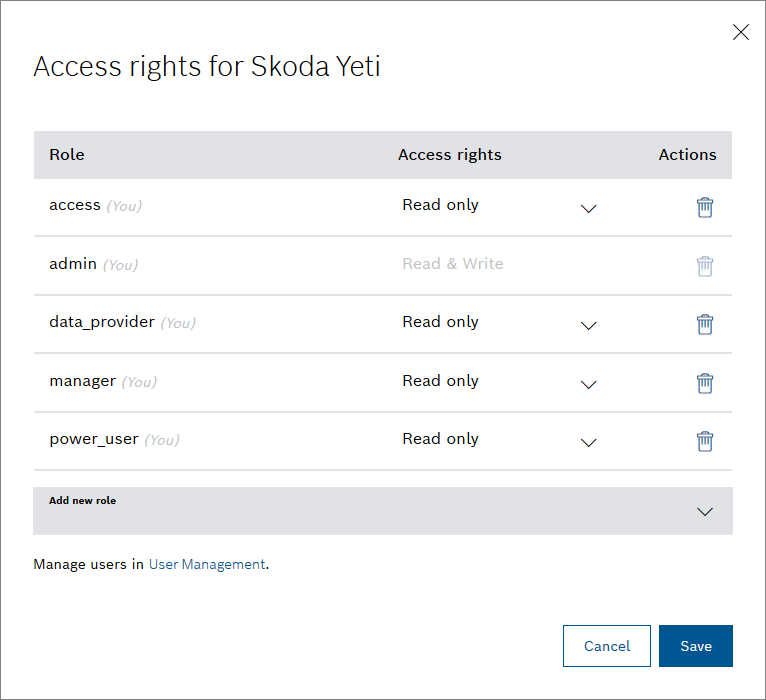The width and height of the screenshot is (766, 700).
Task: Save the access rights settings
Action: pyautogui.click(x=696, y=646)
